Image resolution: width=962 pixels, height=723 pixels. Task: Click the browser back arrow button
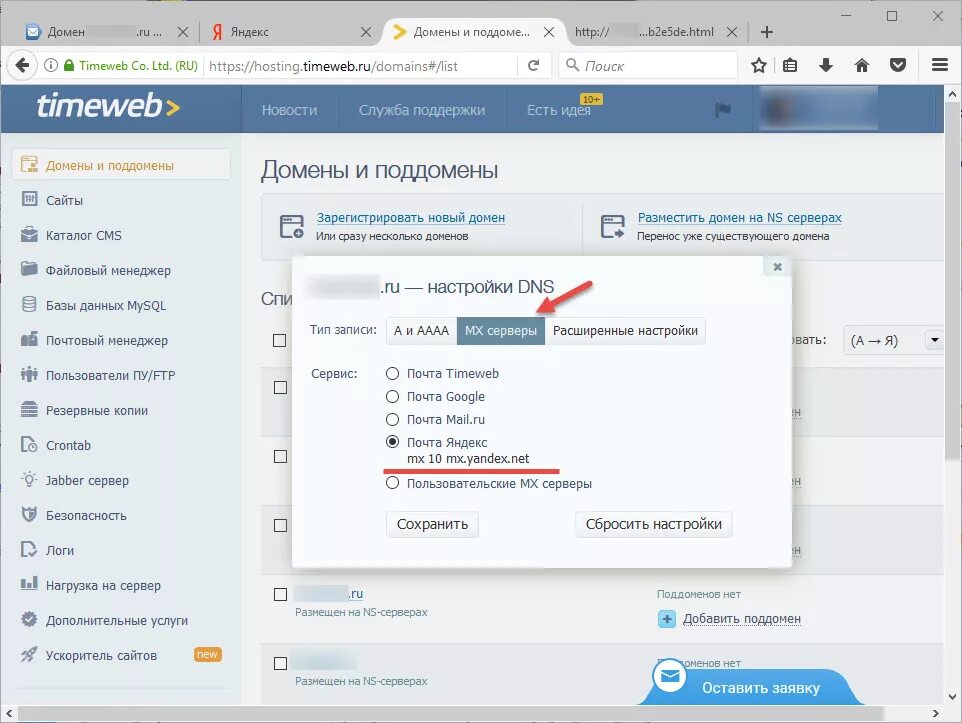22,65
